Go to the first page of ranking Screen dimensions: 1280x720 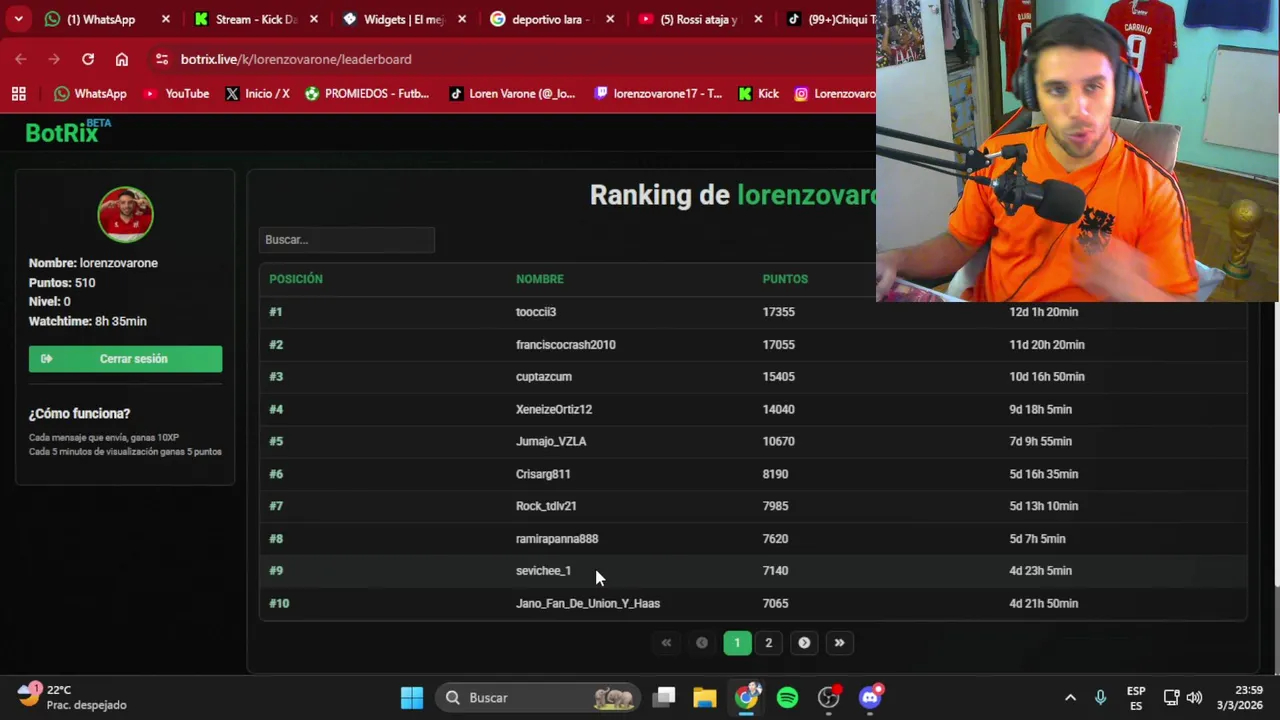[x=667, y=643]
